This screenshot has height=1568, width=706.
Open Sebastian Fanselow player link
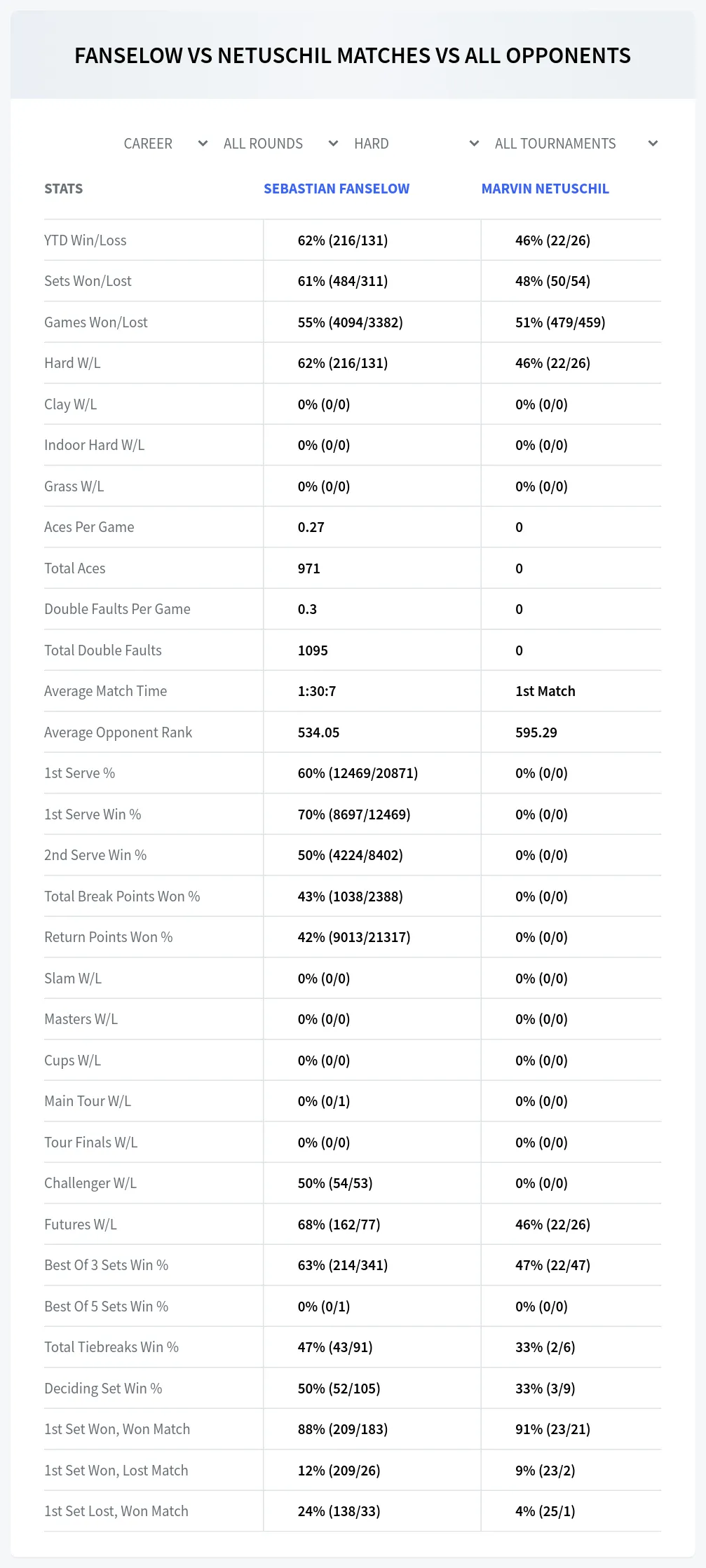coord(337,189)
